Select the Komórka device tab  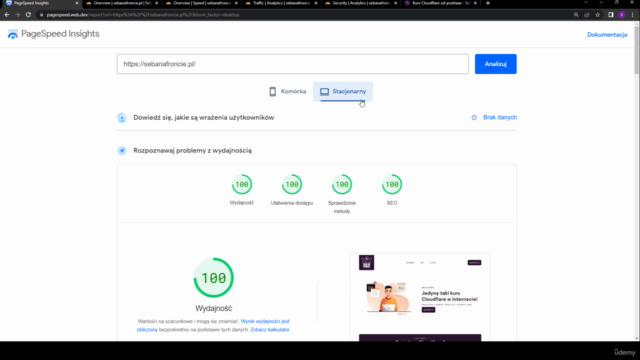click(288, 91)
